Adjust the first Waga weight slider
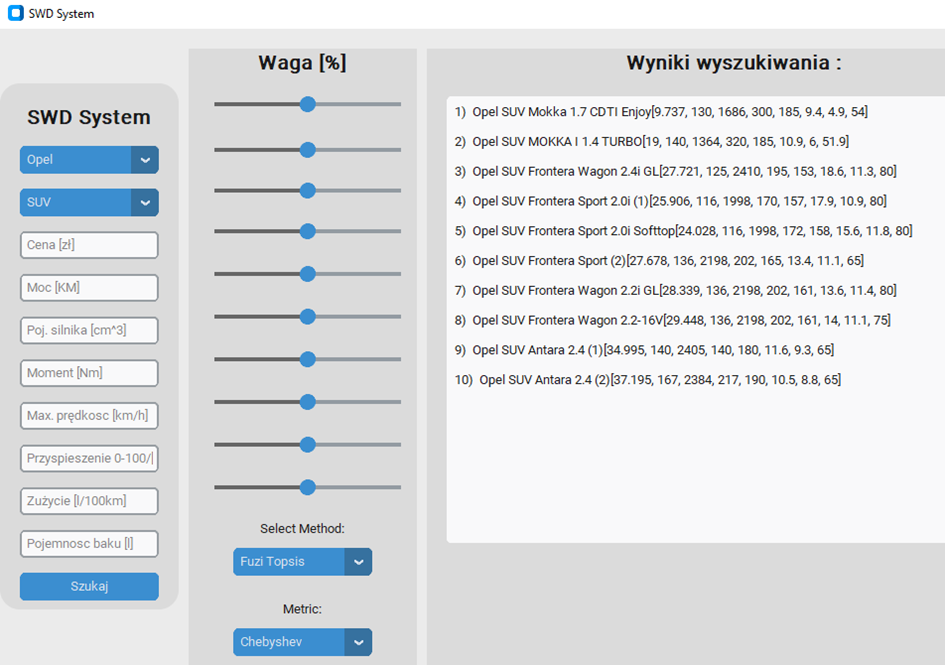This screenshot has height=665, width=945. (307, 103)
